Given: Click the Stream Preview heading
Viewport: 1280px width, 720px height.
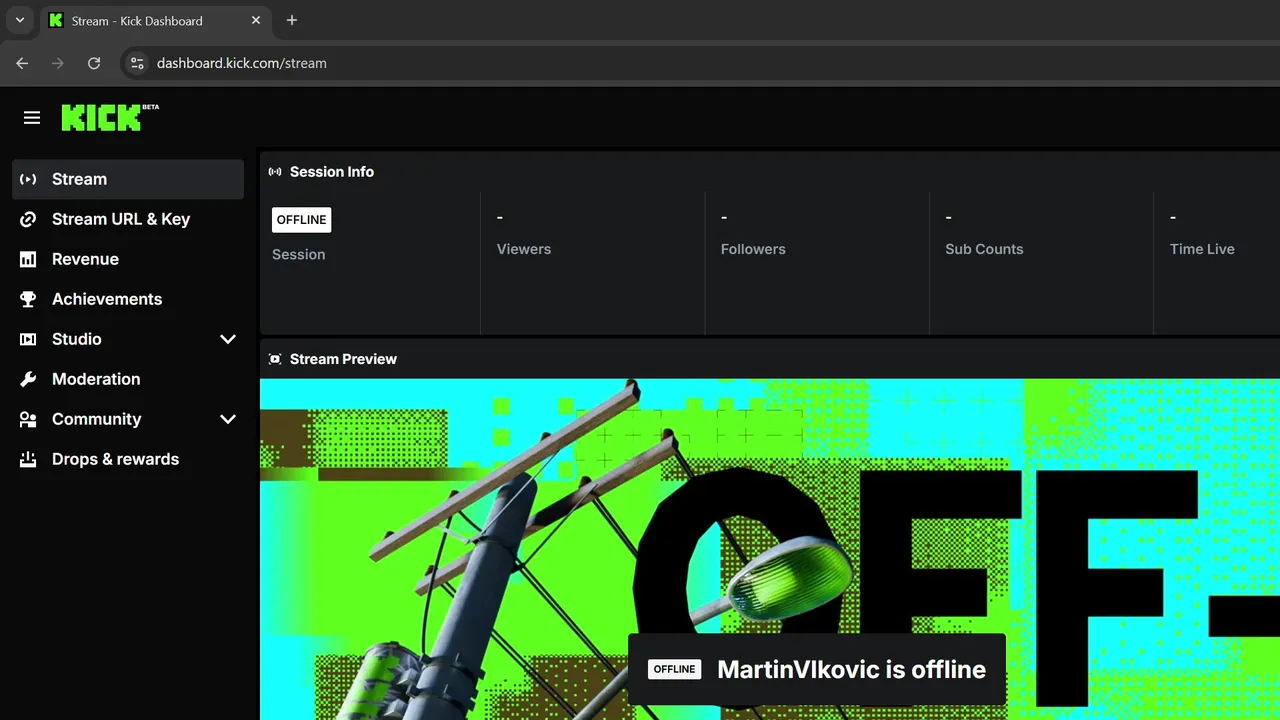Looking at the screenshot, I should (343, 359).
